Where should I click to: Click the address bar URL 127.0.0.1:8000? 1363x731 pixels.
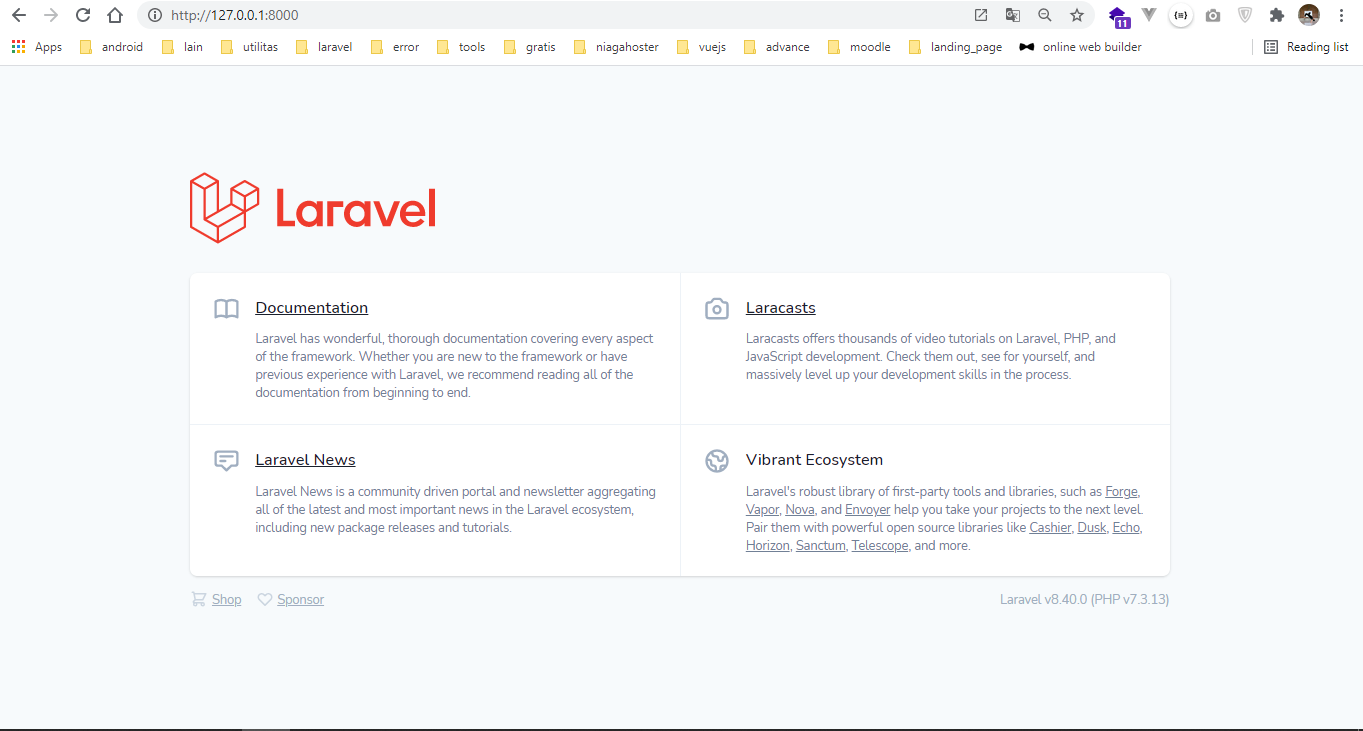click(234, 15)
